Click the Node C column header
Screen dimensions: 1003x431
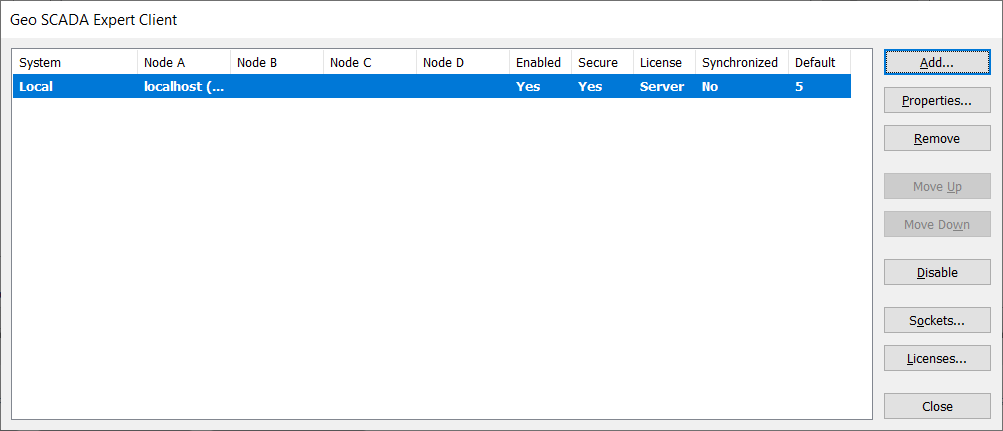point(369,62)
